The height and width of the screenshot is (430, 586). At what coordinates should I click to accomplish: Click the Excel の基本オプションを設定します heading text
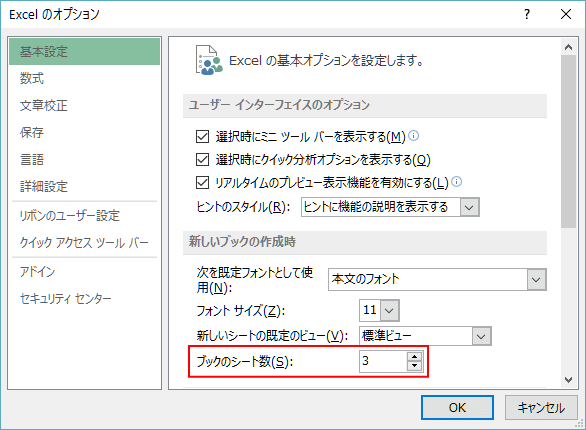(x=326, y=61)
